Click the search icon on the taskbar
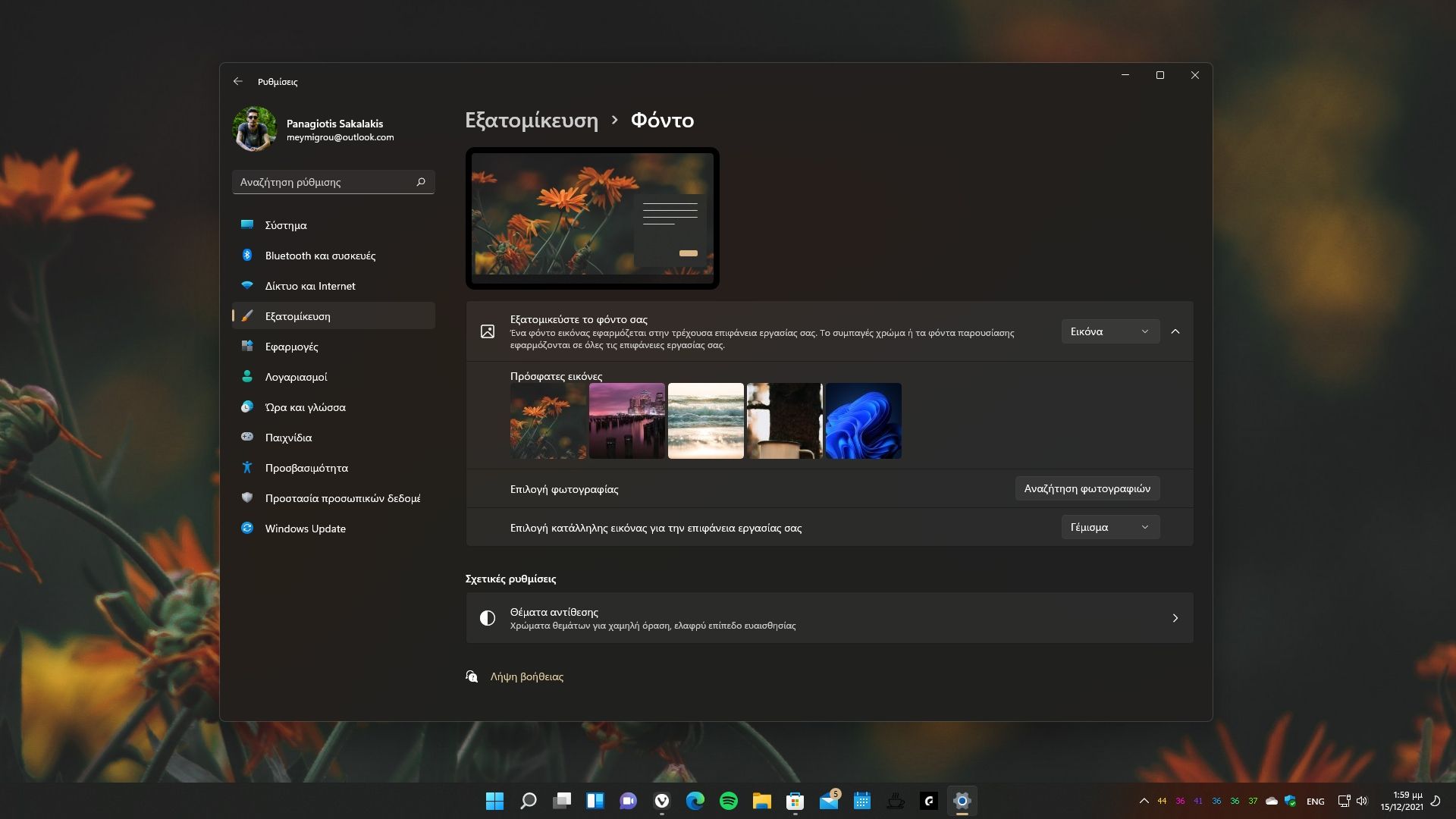 coord(527,802)
